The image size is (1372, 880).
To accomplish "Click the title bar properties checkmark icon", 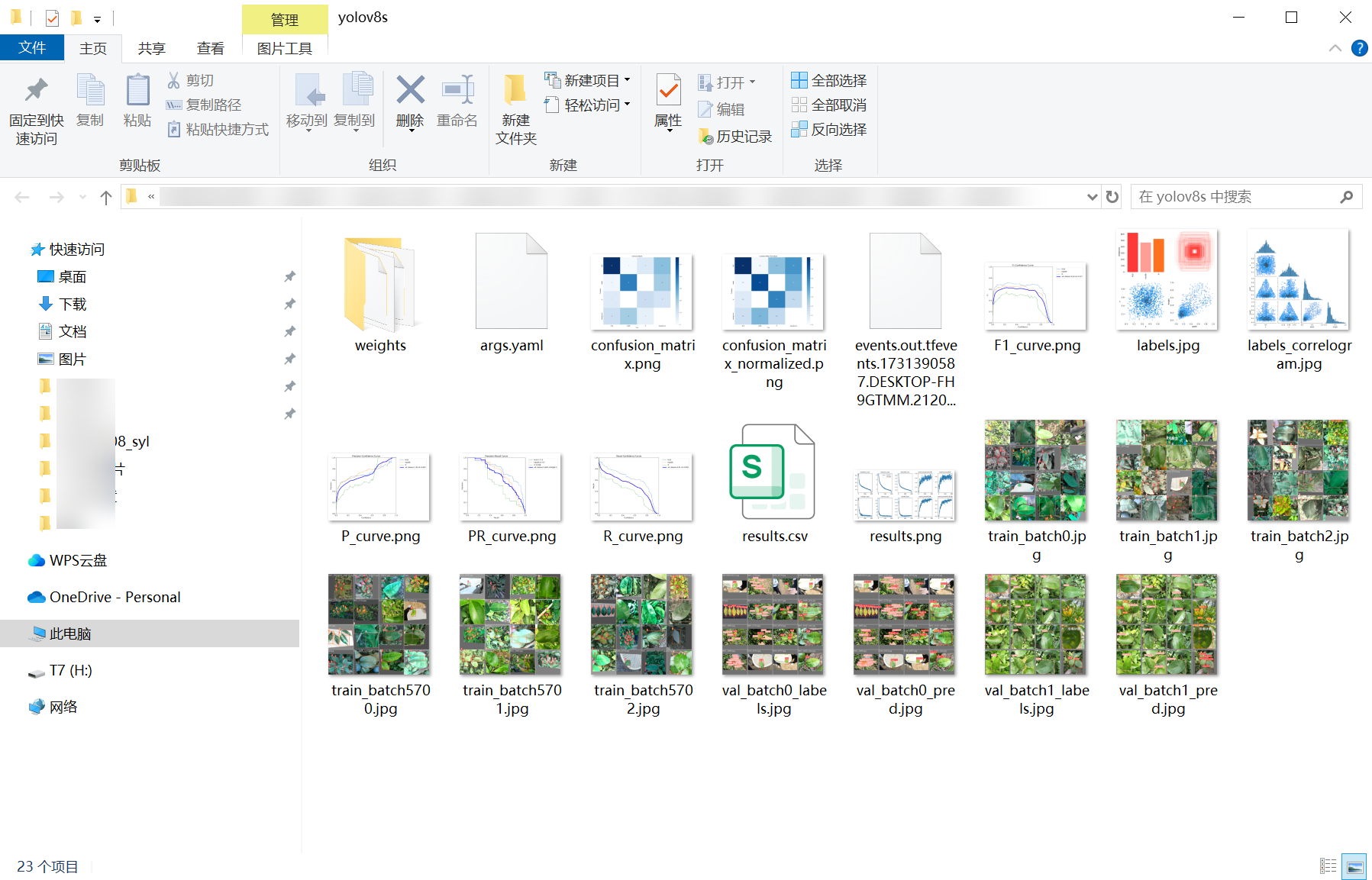I will [52, 18].
